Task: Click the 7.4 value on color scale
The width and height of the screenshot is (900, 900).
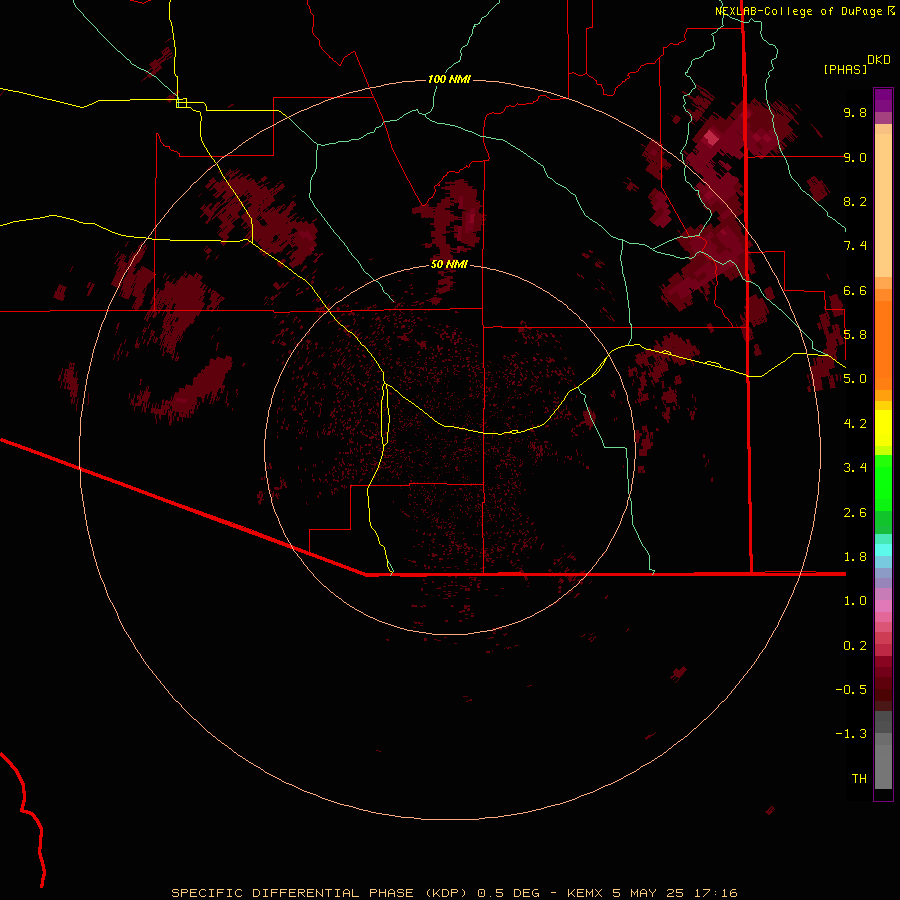Action: (x=855, y=246)
